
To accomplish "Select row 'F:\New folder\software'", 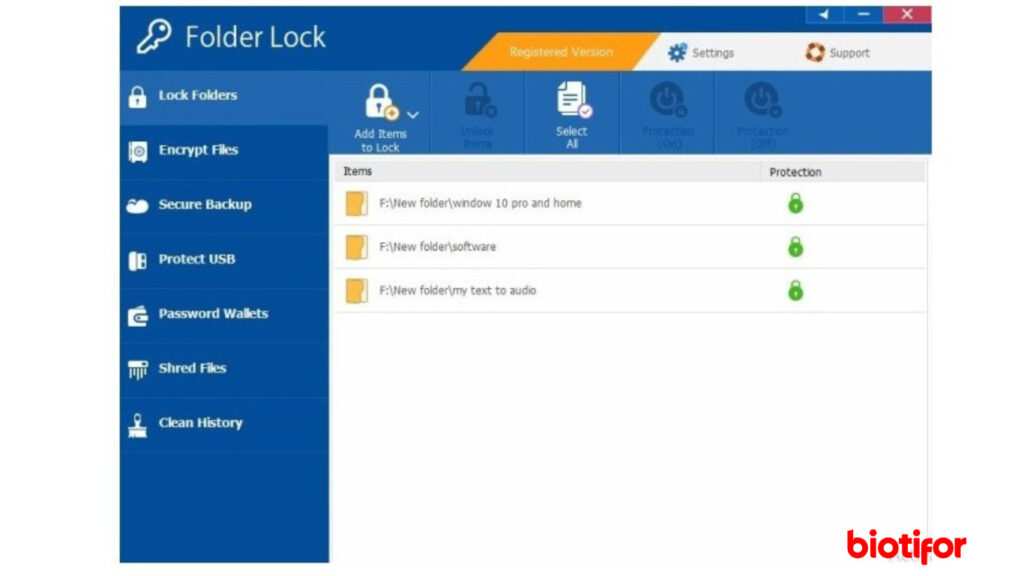I will 630,248.
